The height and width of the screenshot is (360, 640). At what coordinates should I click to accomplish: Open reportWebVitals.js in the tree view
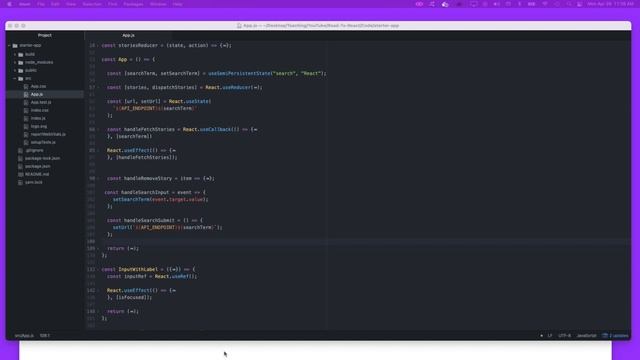pyautogui.click(x=48, y=134)
